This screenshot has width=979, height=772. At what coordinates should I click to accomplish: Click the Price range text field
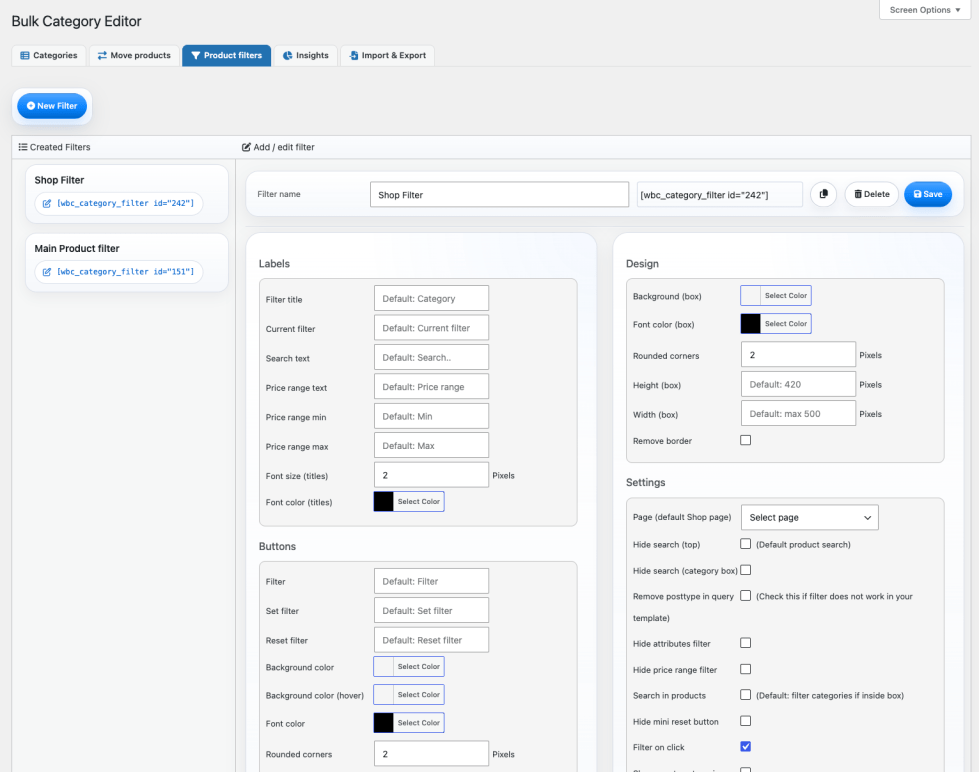[431, 386]
